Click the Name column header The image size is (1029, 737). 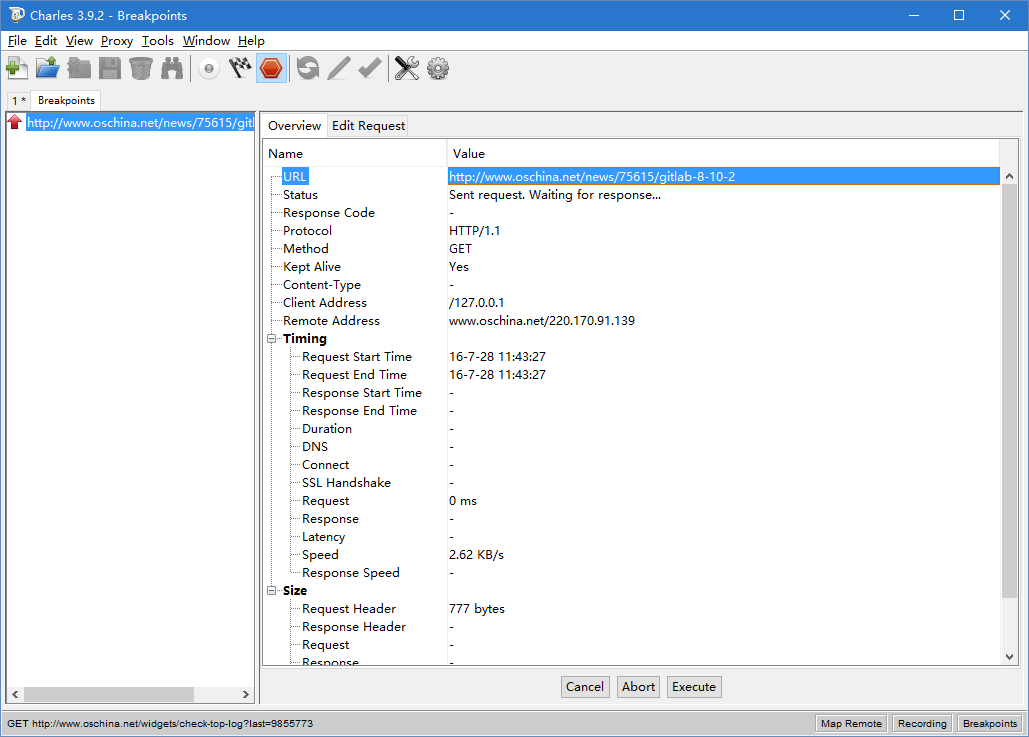(x=354, y=154)
